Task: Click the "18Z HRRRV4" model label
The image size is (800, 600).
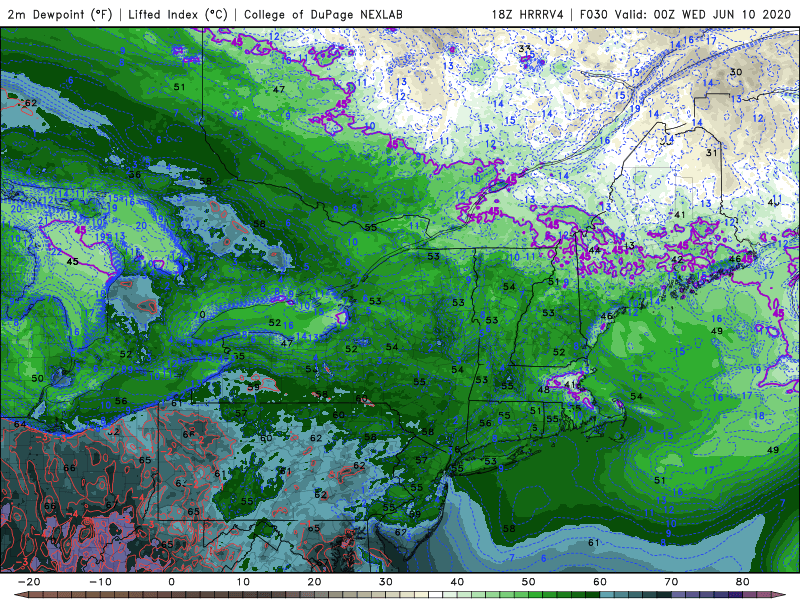Action: click(527, 14)
